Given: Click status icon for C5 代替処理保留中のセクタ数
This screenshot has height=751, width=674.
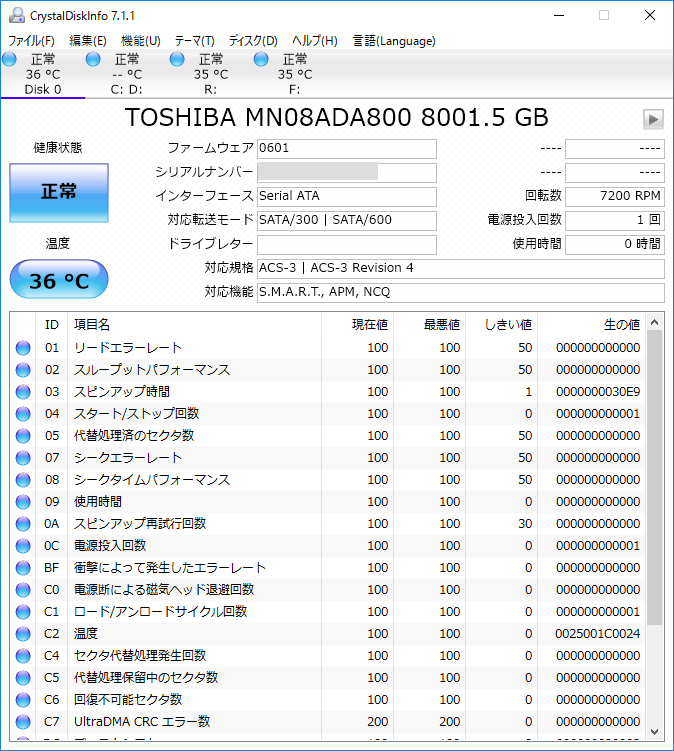Looking at the screenshot, I should pos(23,678).
